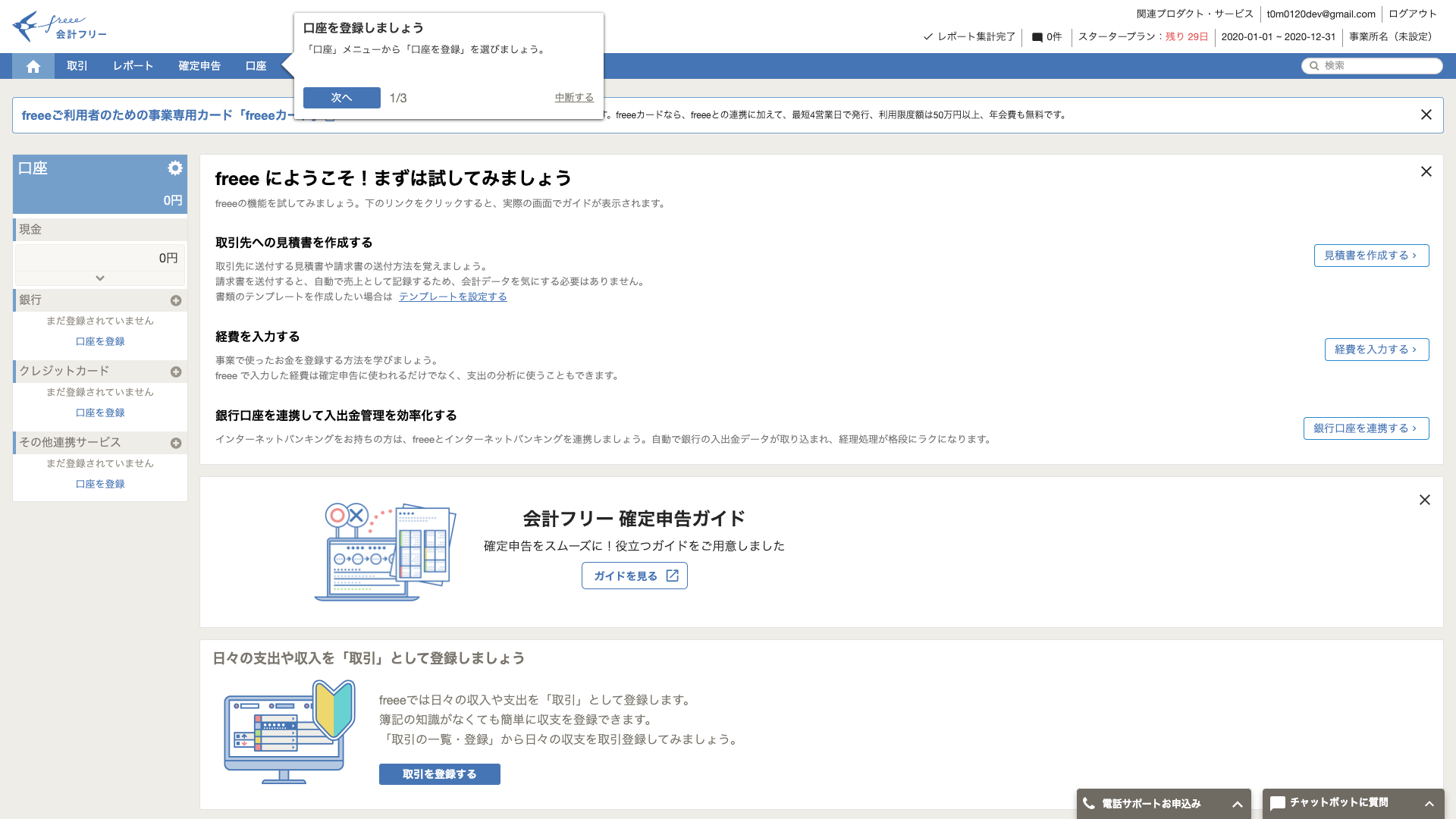This screenshot has width=1456, height=819.
Task: Click 口座を登録 under クレジットカード
Action: tap(100, 413)
